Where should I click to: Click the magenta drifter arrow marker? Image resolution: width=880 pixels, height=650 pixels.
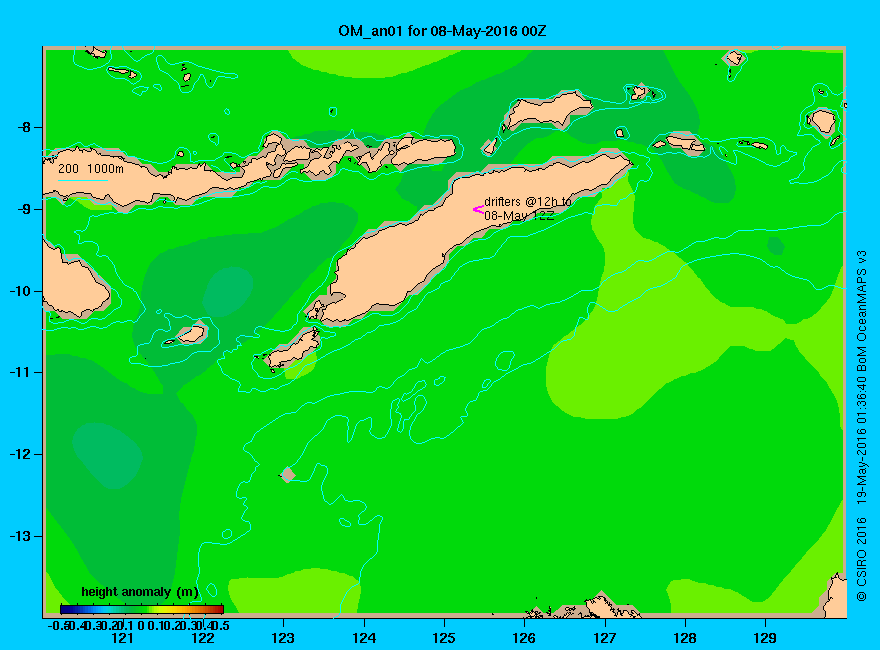pos(478,209)
